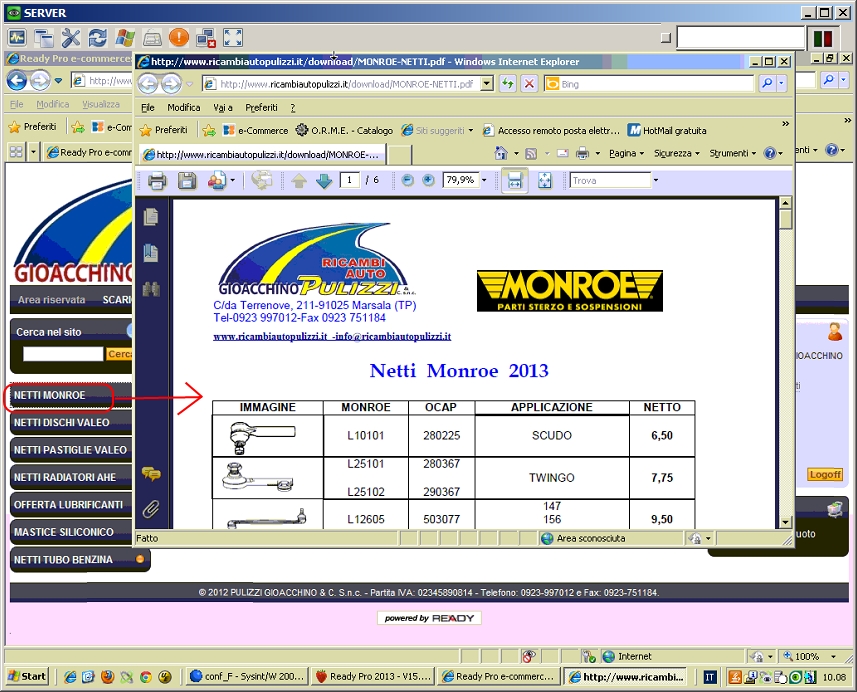Print the PDF using the printer icon

click(x=157, y=180)
